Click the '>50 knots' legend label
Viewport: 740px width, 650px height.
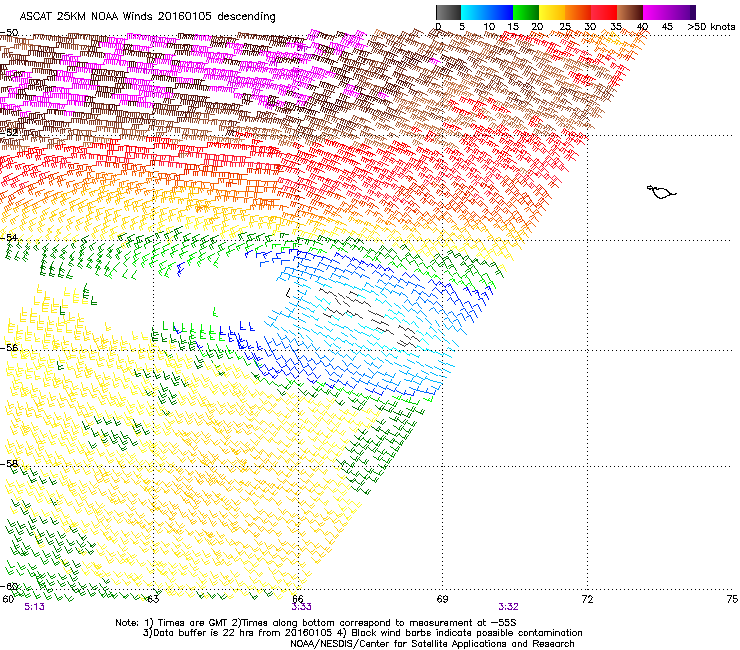click(x=711, y=27)
